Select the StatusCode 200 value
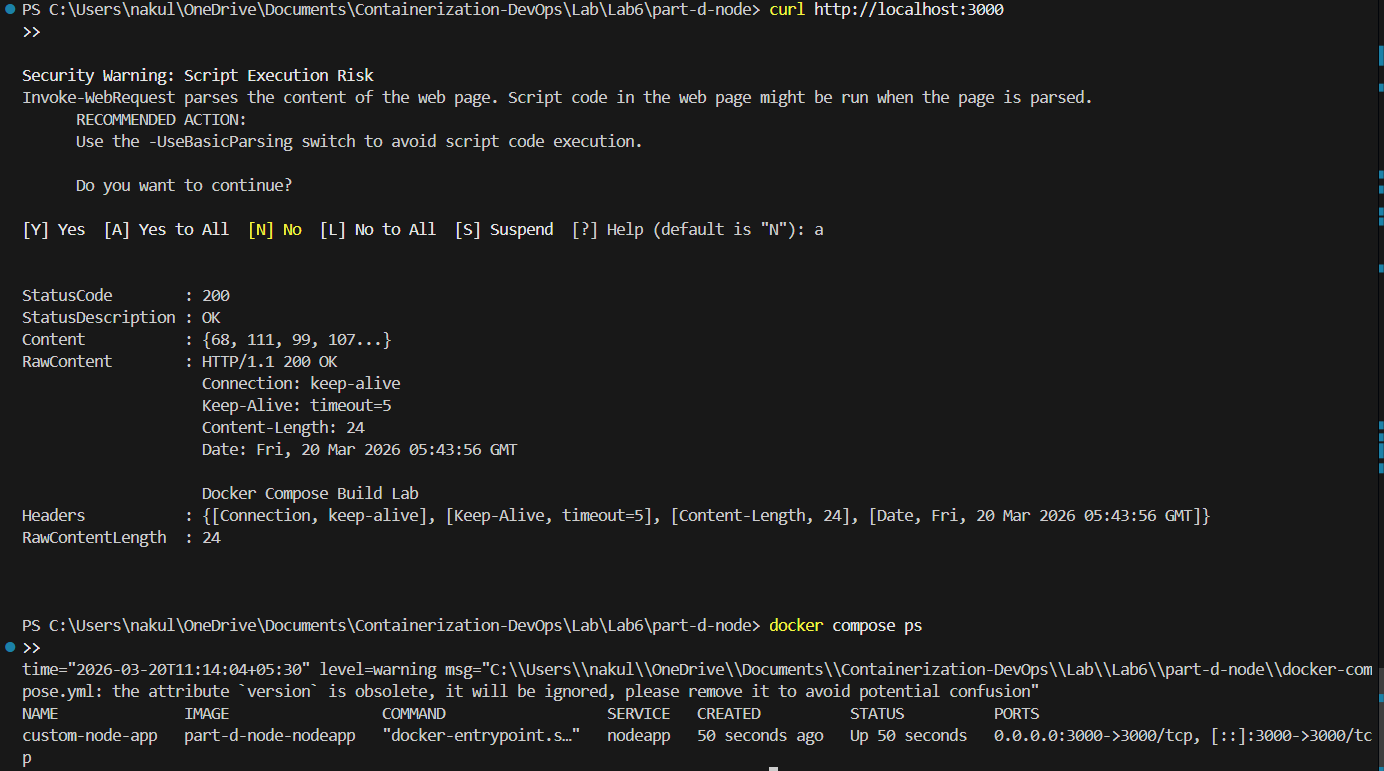Image resolution: width=1384 pixels, height=771 pixels. 216,294
